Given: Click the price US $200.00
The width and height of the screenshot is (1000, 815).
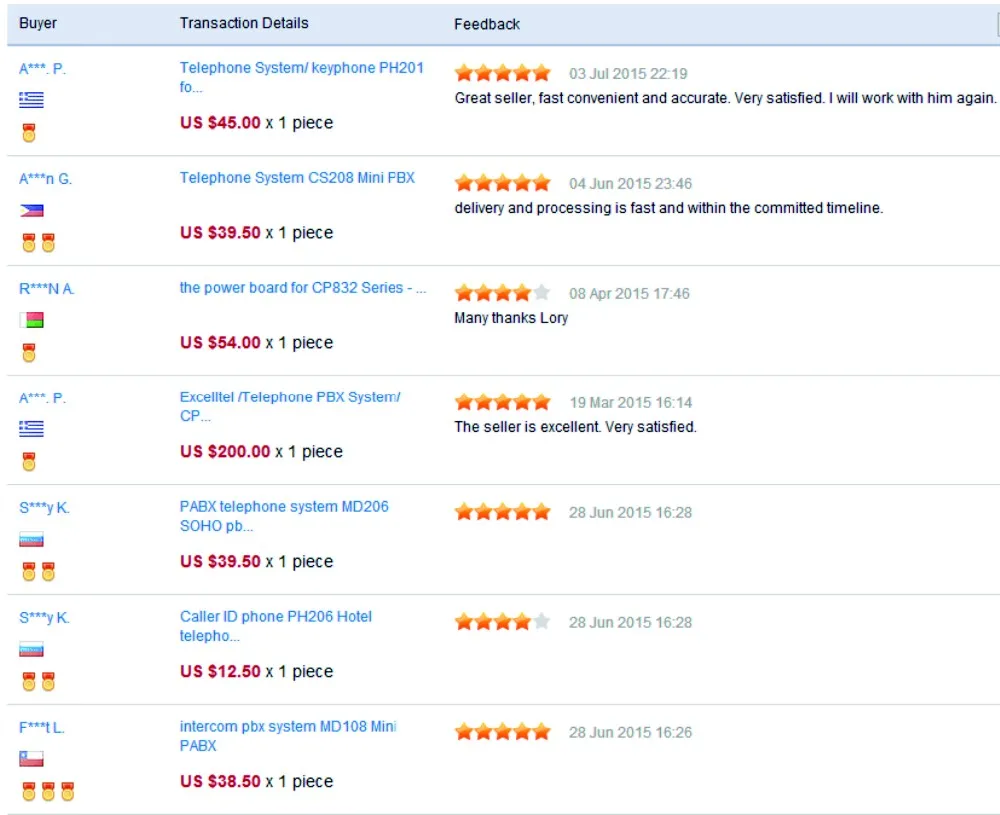Looking at the screenshot, I should click(225, 452).
